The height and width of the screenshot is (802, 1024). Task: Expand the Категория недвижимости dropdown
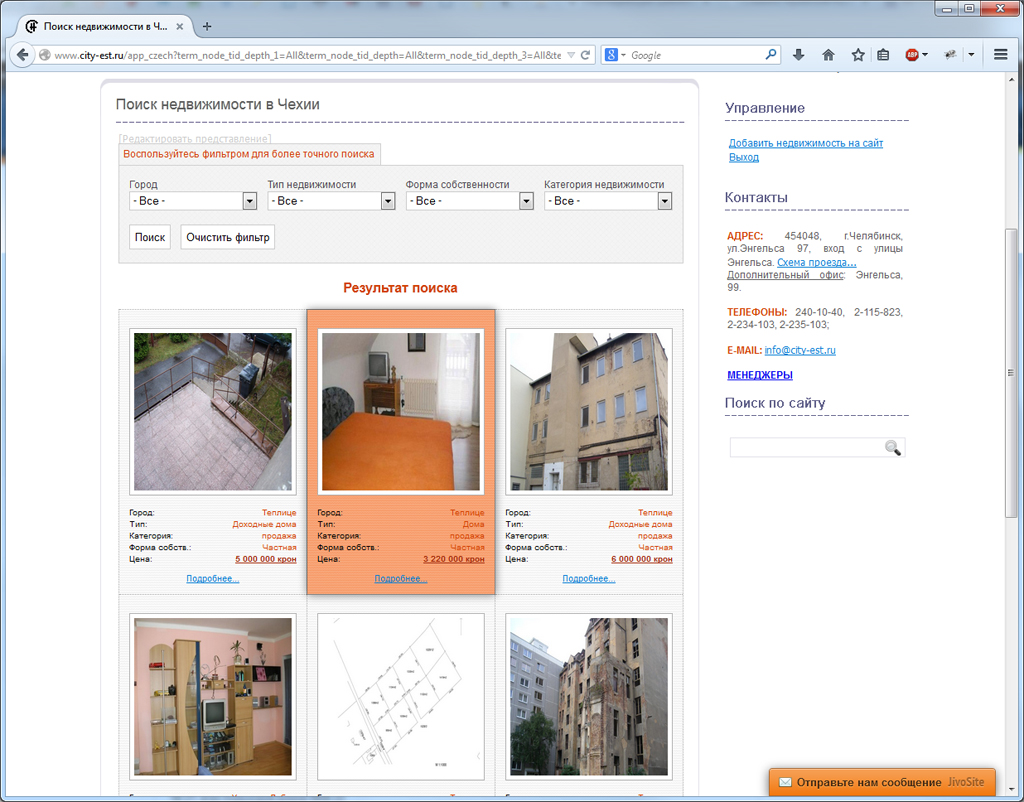coord(608,201)
